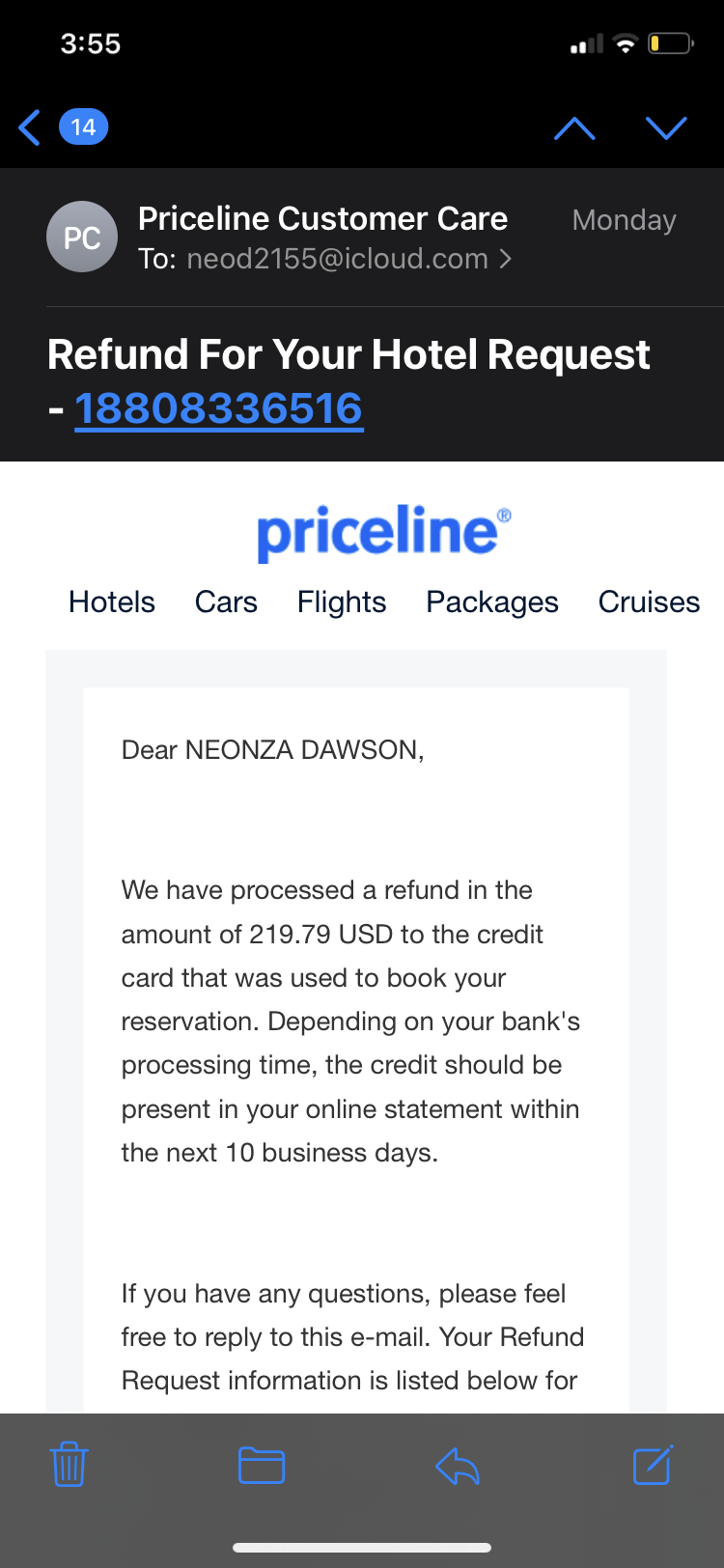
Task: Tap the priceline logo
Action: (x=383, y=531)
